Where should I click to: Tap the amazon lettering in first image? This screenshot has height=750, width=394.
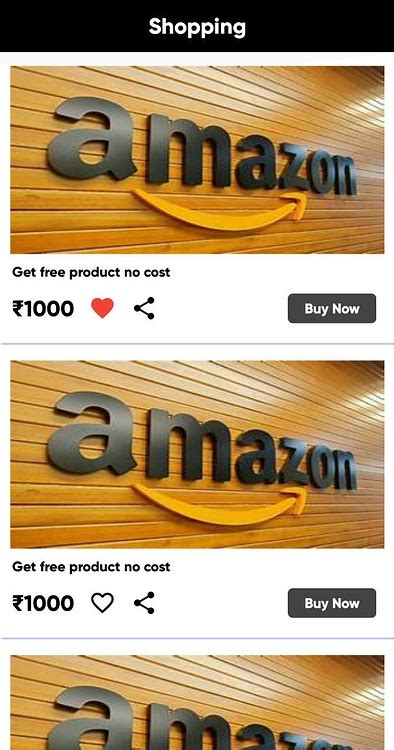pyautogui.click(x=202, y=146)
